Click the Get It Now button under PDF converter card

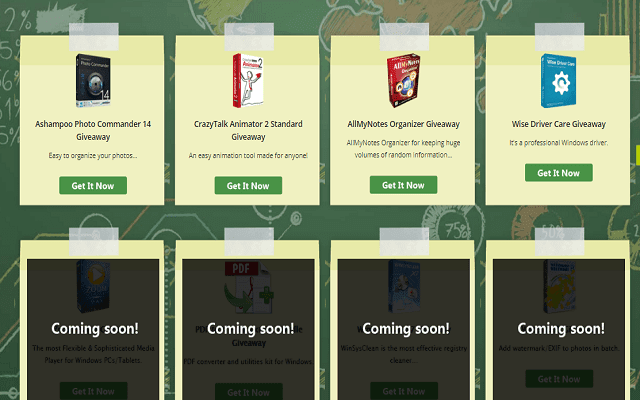click(247, 391)
